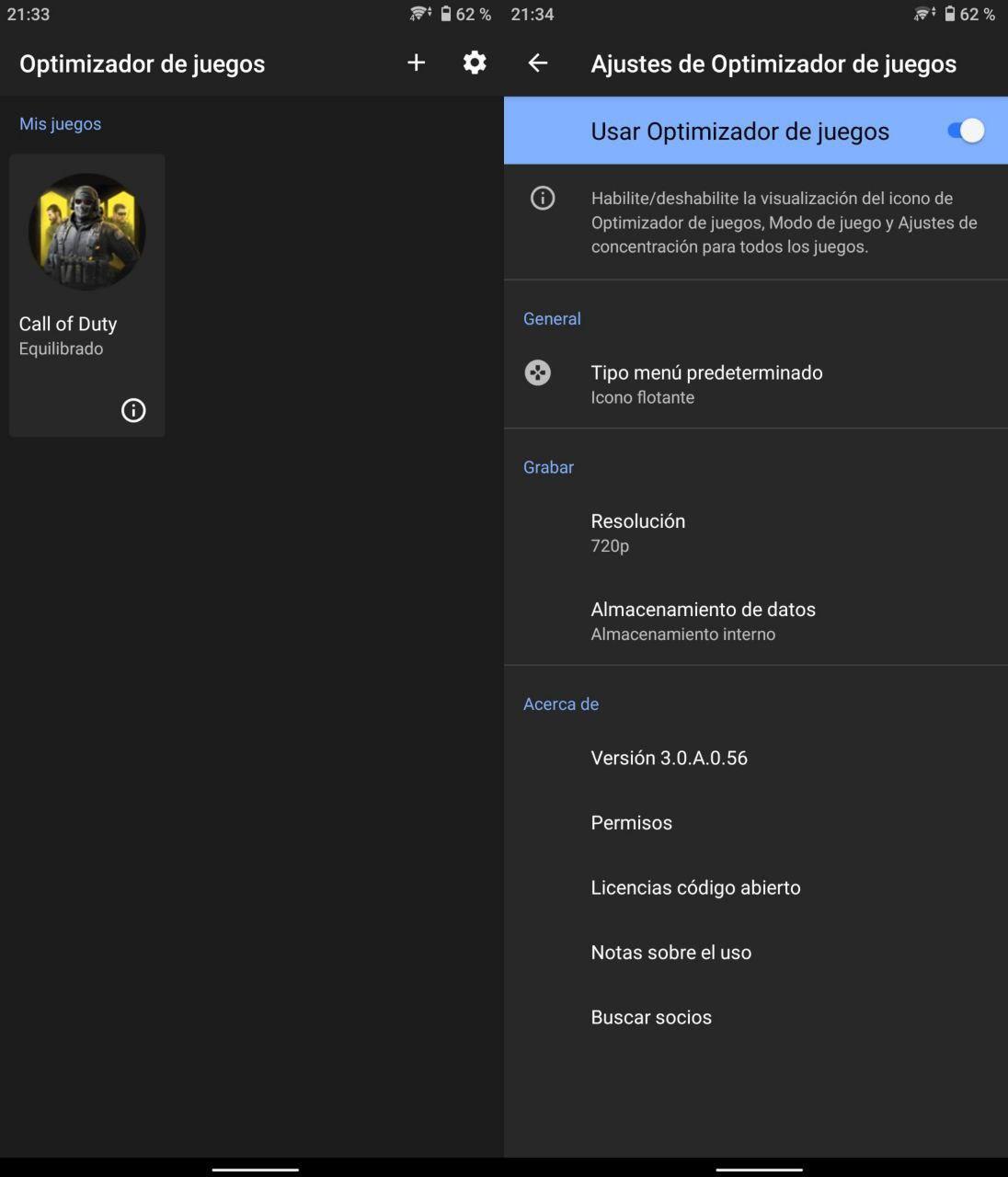Change the Resolución 720p setting
The height and width of the screenshot is (1177, 1008).
(756, 532)
